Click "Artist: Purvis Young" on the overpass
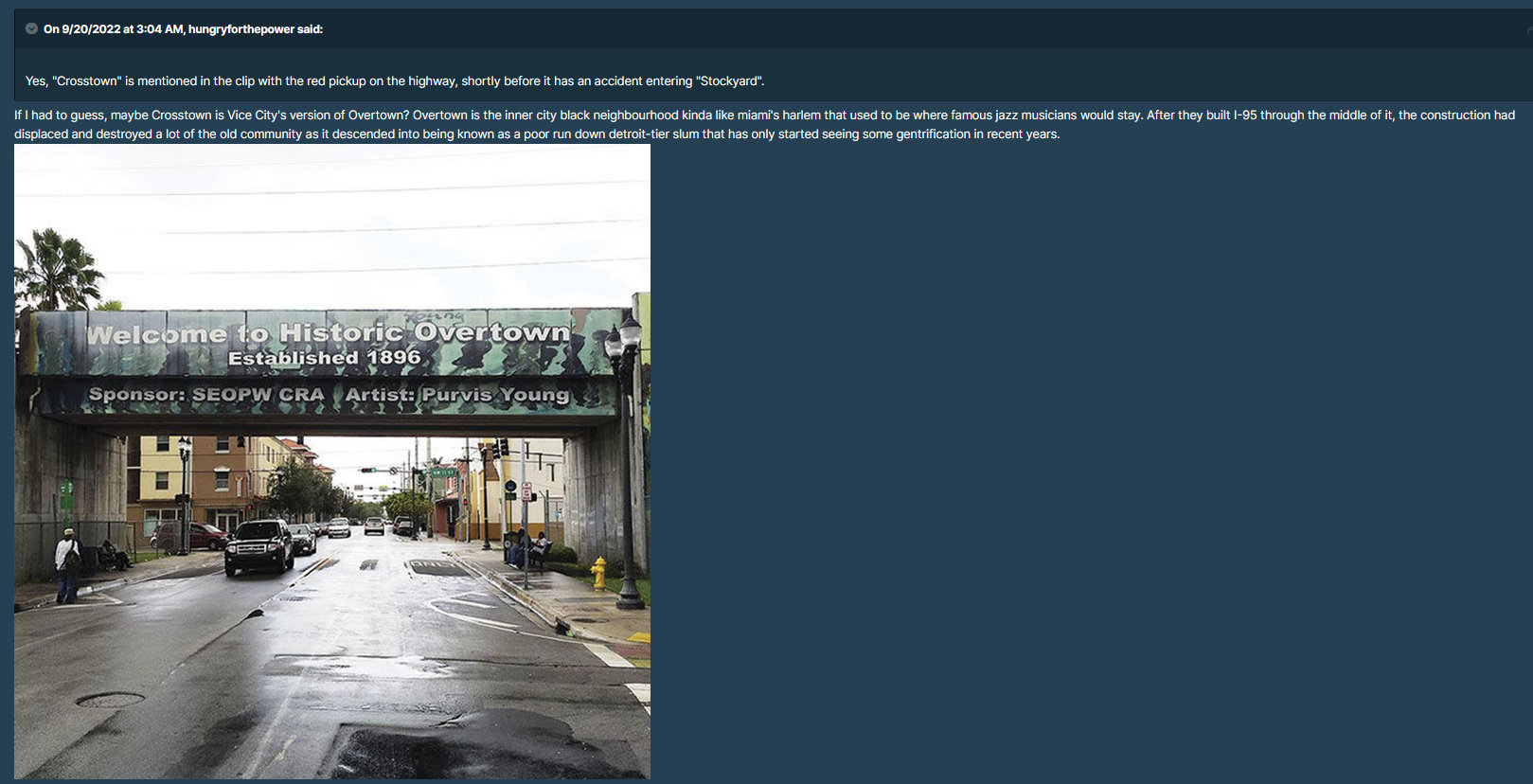The height and width of the screenshot is (784, 1533). 457,395
